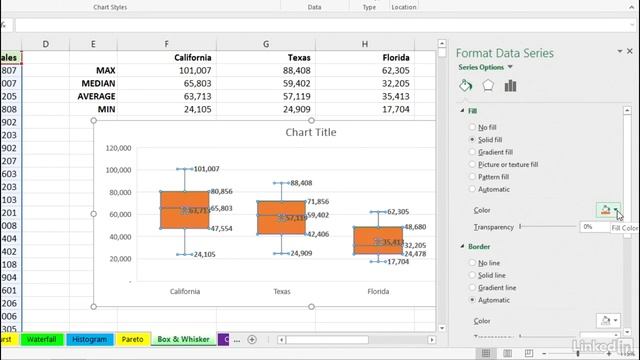
Task: Open the Border Color dropdown arrow
Action: click(616, 320)
